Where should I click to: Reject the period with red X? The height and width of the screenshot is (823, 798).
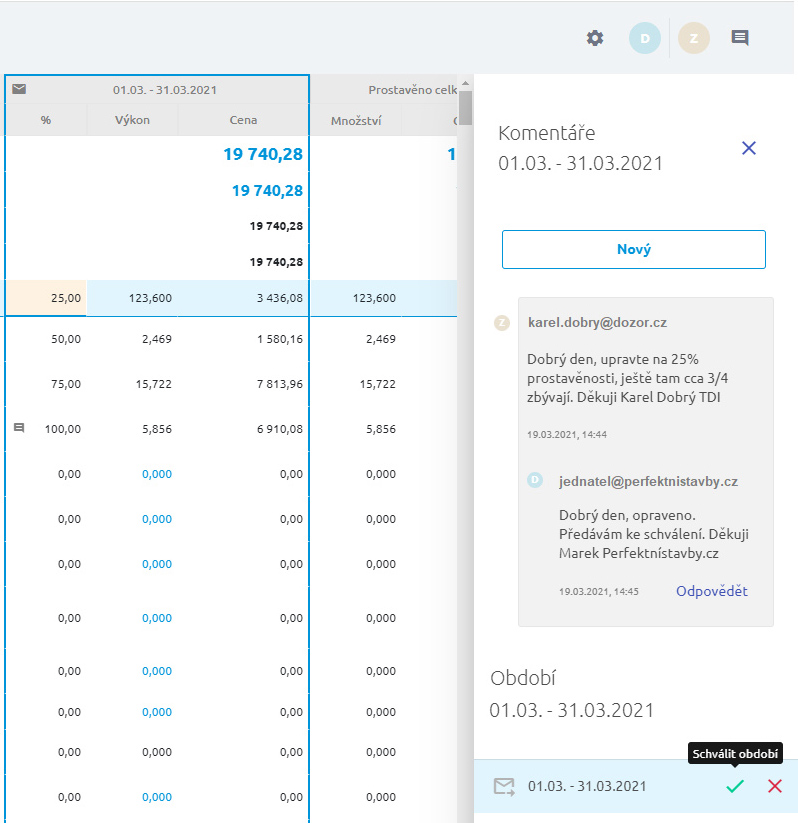tap(775, 786)
